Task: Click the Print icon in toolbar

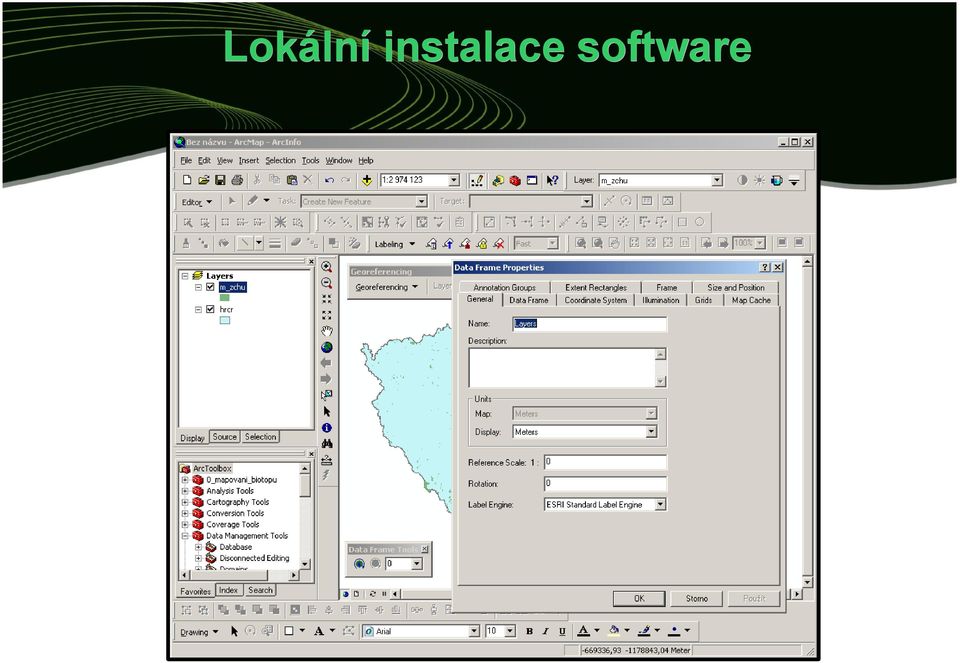Action: click(237, 180)
